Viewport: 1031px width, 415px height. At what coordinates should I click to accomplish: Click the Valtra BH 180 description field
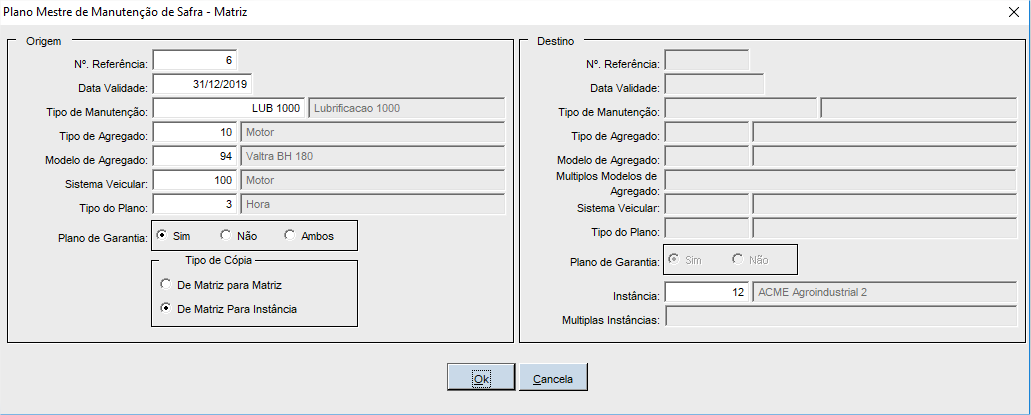[x=372, y=156]
